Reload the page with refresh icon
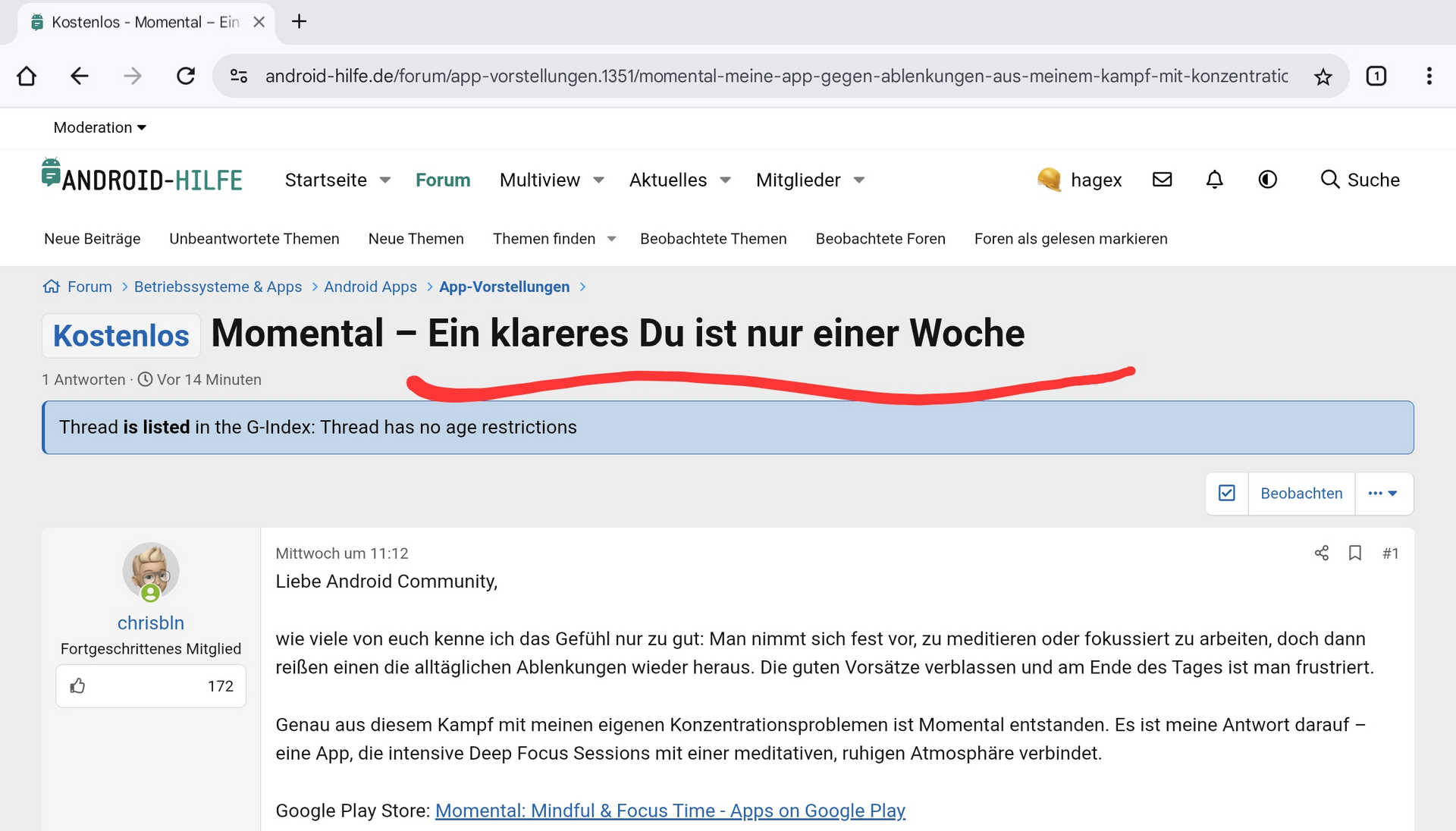 click(186, 76)
